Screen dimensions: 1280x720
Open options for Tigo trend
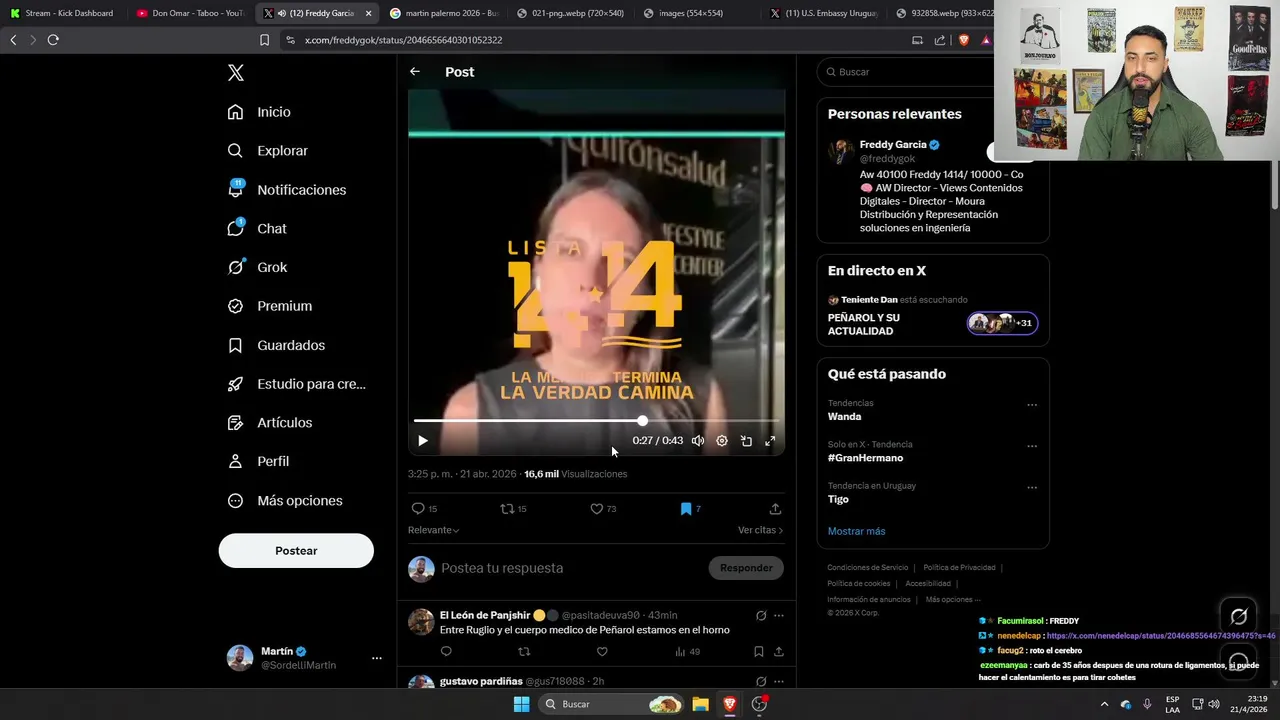[x=1032, y=488]
